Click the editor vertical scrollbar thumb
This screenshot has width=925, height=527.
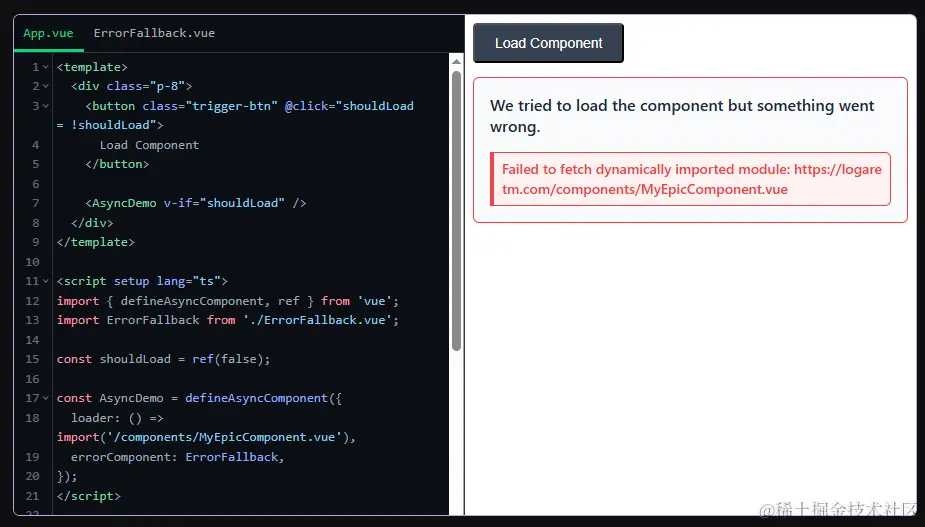tap(456, 211)
